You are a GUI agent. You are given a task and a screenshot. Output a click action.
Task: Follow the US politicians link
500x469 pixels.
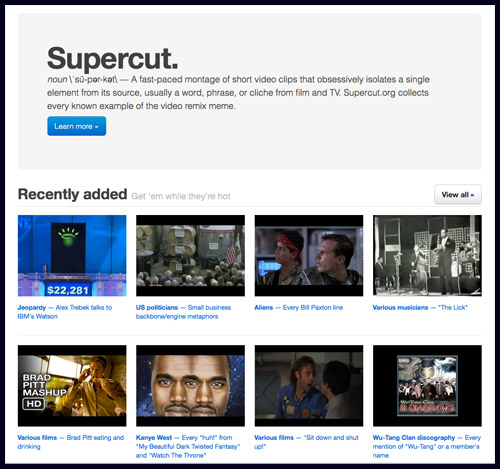coord(157,308)
